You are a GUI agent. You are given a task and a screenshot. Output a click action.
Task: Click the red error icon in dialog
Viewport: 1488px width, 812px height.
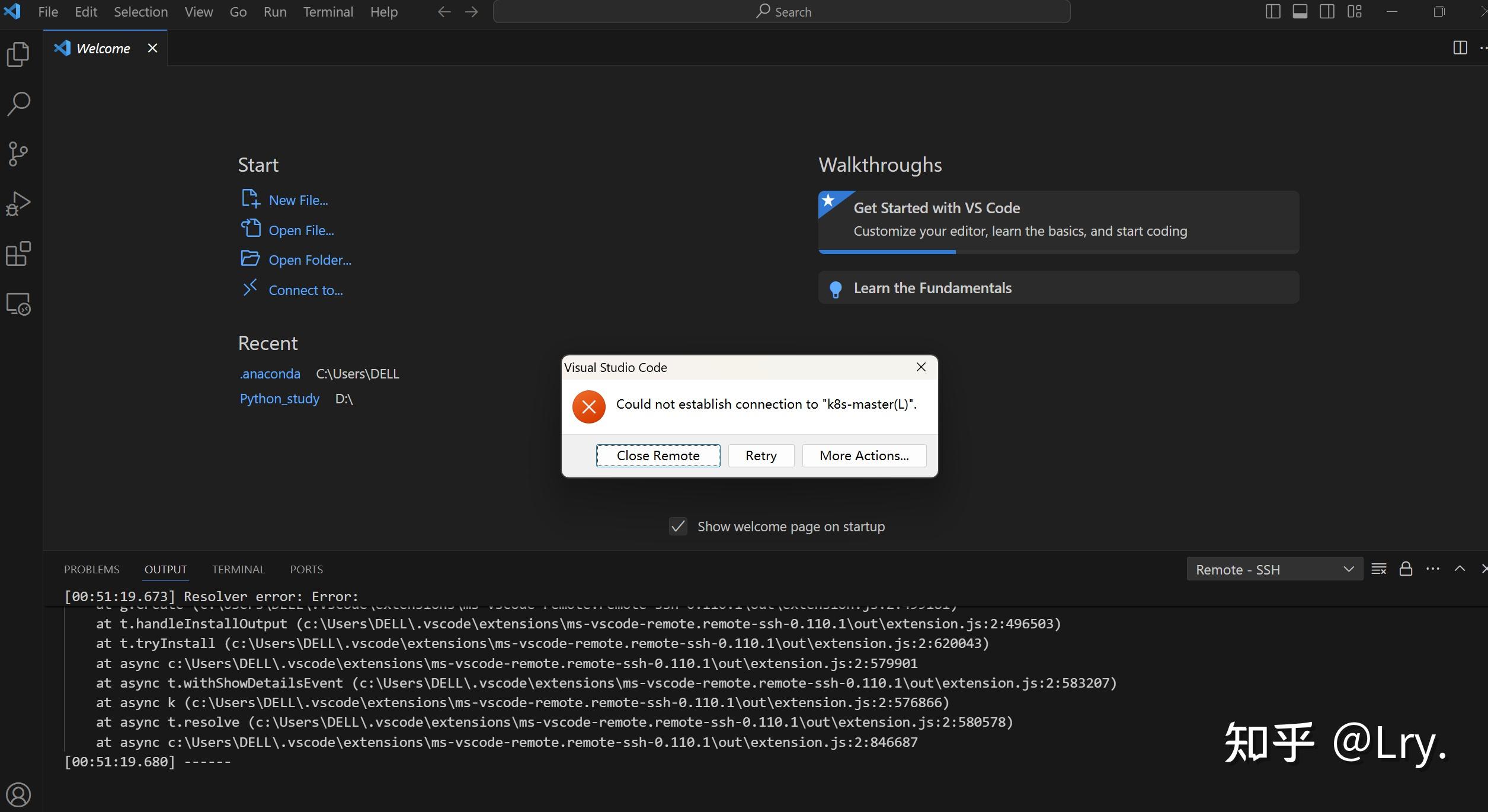coord(588,407)
